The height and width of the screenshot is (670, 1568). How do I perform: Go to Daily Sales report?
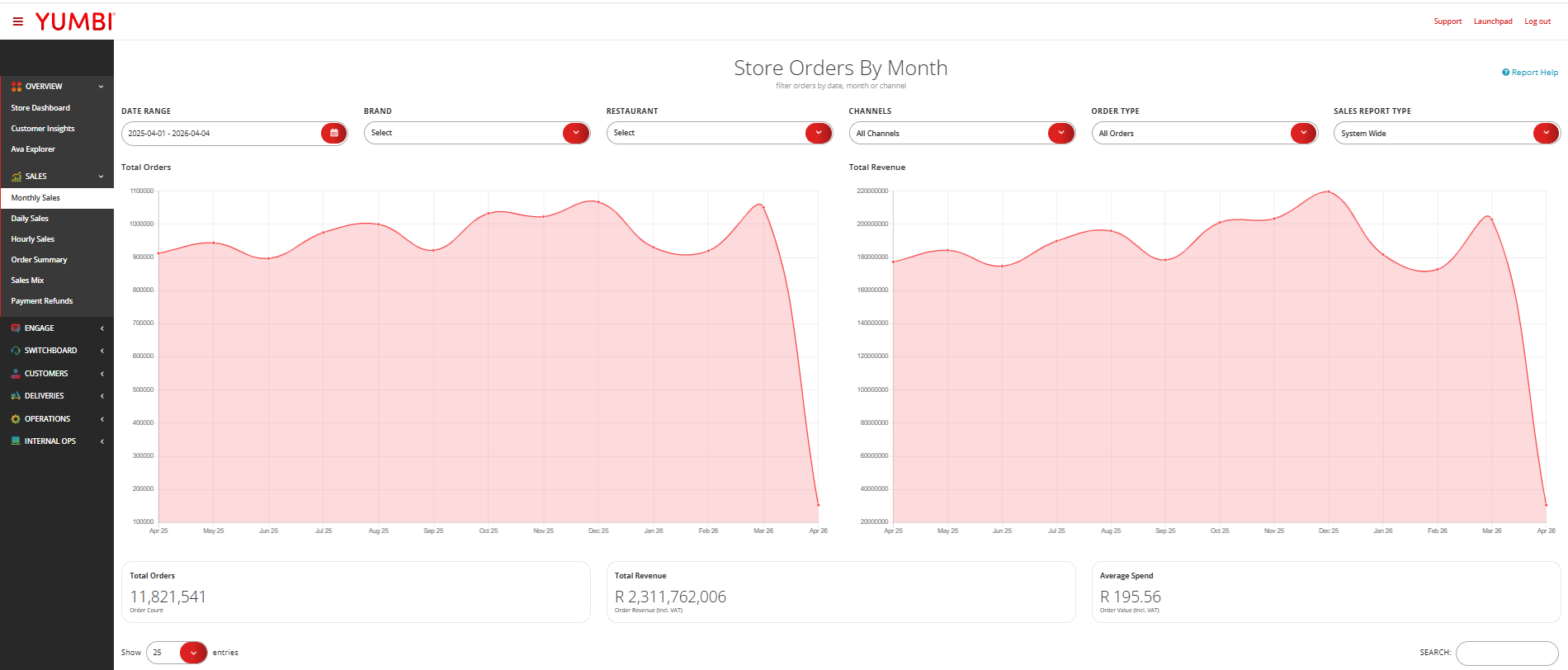(30, 219)
